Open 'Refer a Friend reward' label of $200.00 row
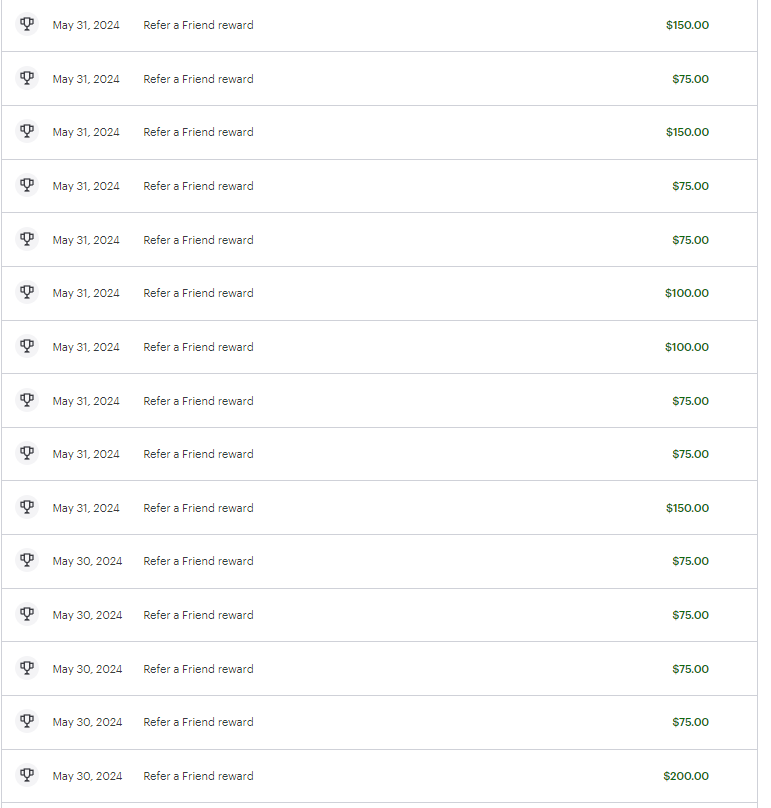Screen dimensions: 771x808 click(x=198, y=776)
